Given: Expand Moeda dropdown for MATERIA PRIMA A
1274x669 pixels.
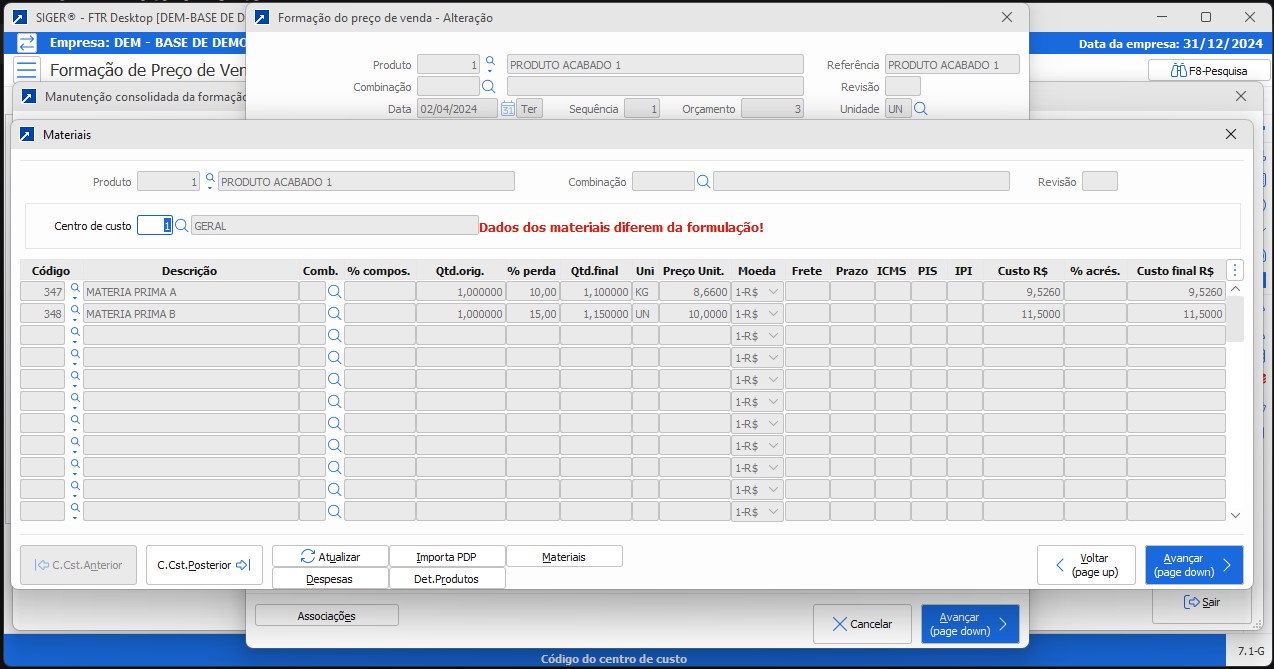Looking at the screenshot, I should tap(772, 291).
